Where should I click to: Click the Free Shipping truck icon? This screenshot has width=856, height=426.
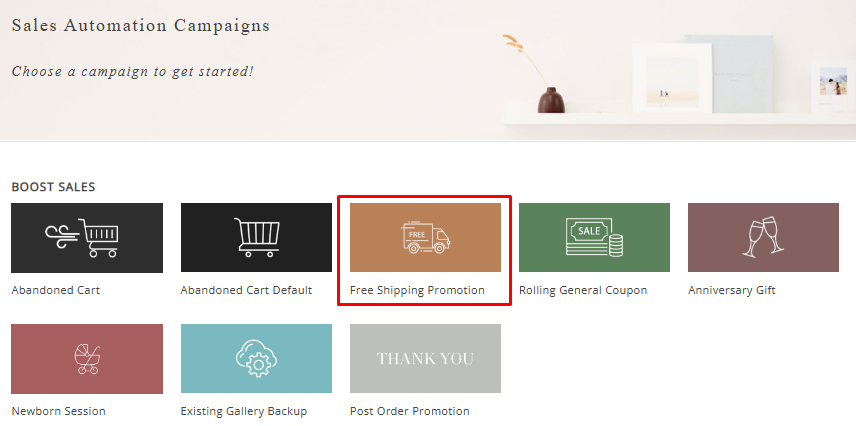click(425, 238)
